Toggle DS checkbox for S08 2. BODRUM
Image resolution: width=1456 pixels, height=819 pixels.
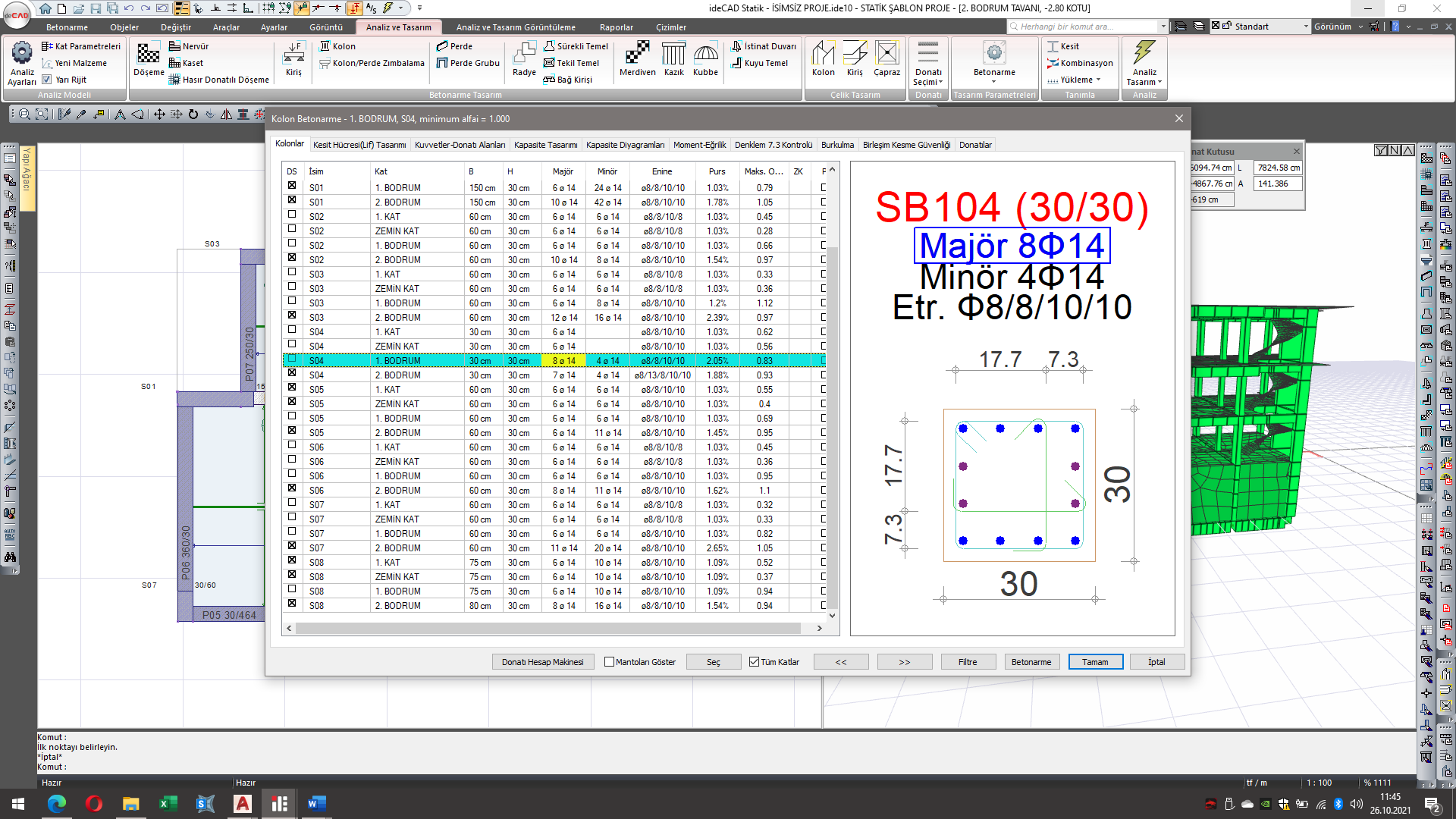click(292, 603)
